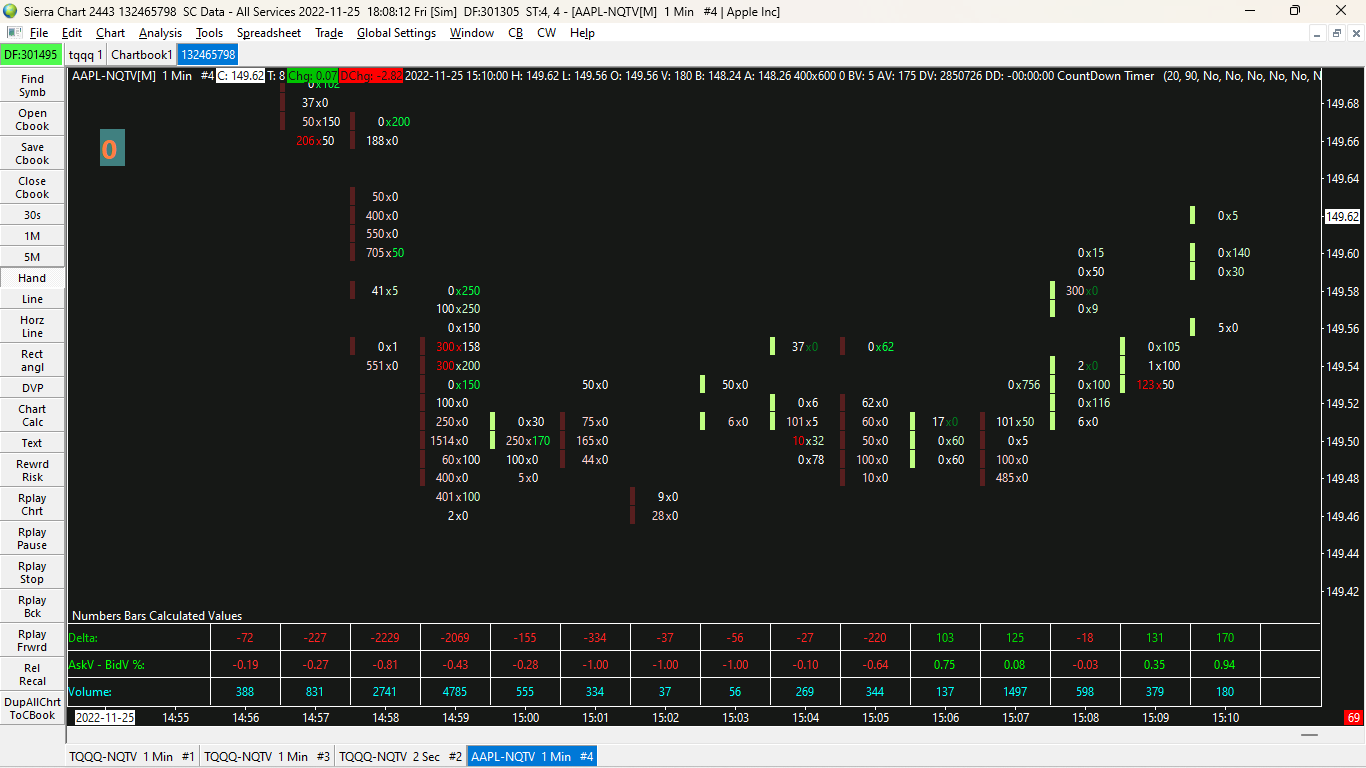Image resolution: width=1366 pixels, height=768 pixels.
Task: Click the 'Numbers Bars Calculated Values' heading
Action: pyautogui.click(x=157, y=616)
